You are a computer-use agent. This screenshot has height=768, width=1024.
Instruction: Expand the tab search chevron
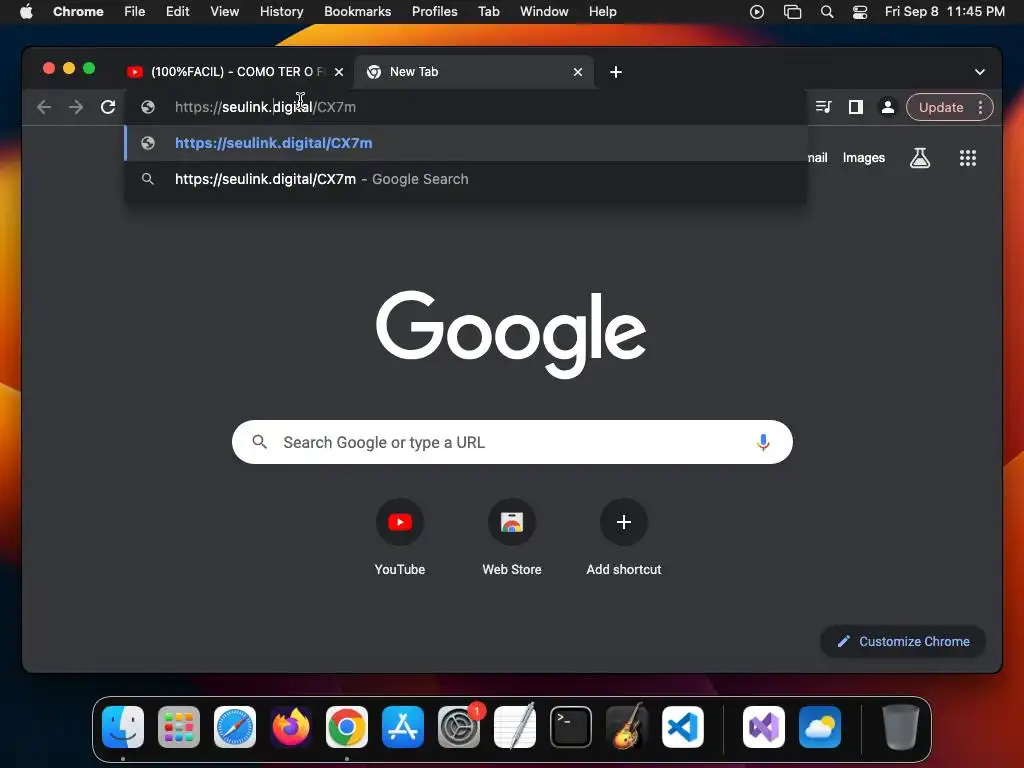click(980, 72)
